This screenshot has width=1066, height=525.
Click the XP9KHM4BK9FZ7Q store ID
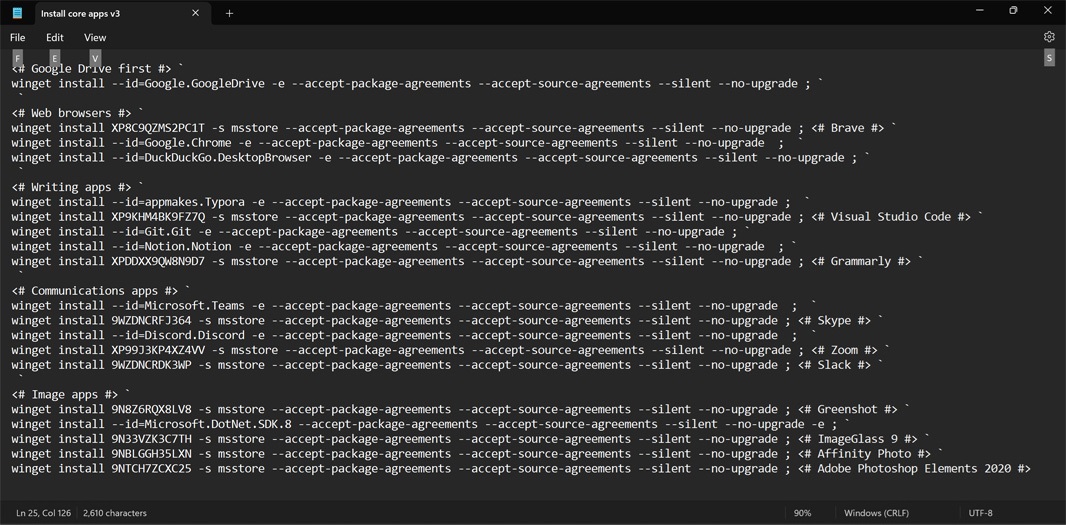click(x=158, y=217)
